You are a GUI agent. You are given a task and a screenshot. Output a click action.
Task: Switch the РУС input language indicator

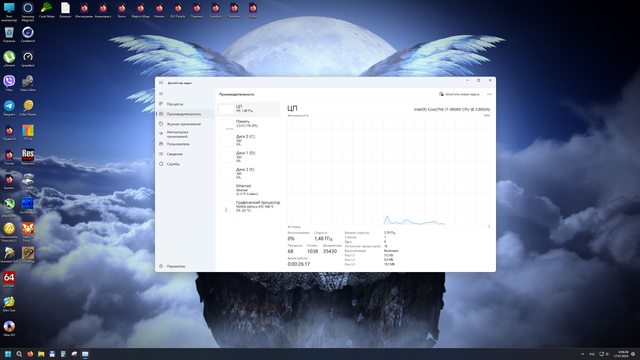tap(592, 354)
